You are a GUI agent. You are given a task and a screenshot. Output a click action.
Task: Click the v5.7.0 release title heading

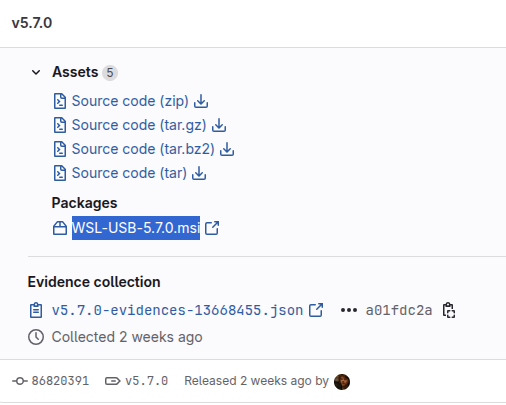[32, 23]
